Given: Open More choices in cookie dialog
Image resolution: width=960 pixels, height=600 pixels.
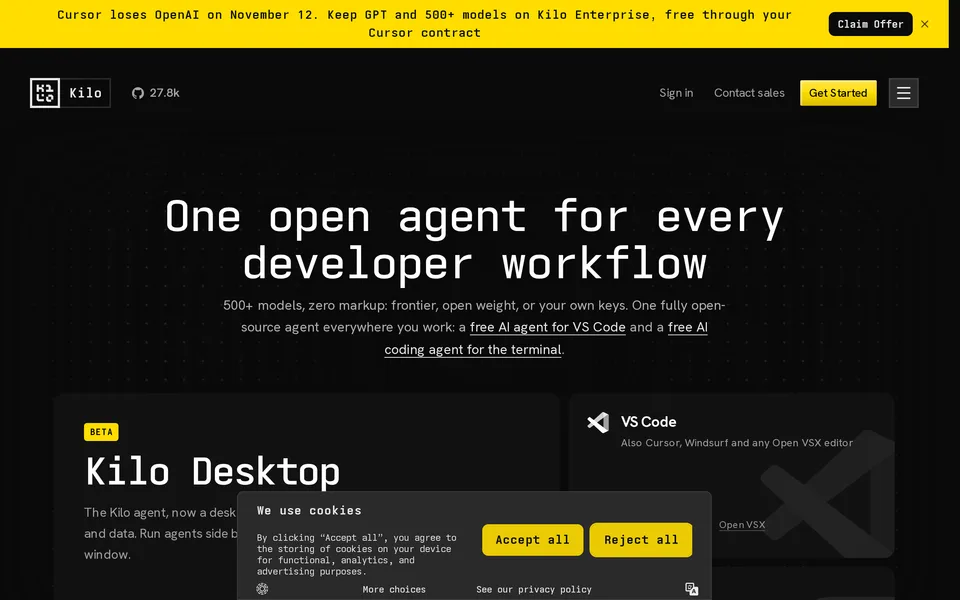Looking at the screenshot, I should [x=394, y=590].
